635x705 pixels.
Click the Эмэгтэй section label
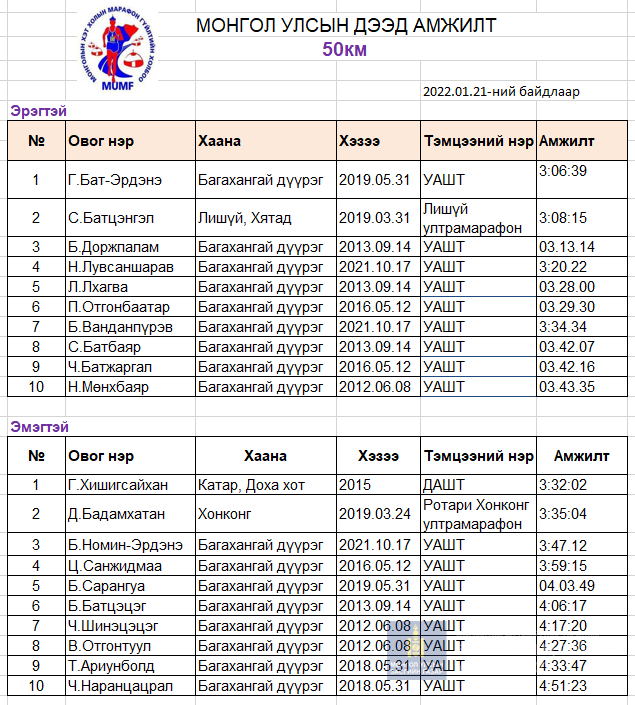coord(39,427)
